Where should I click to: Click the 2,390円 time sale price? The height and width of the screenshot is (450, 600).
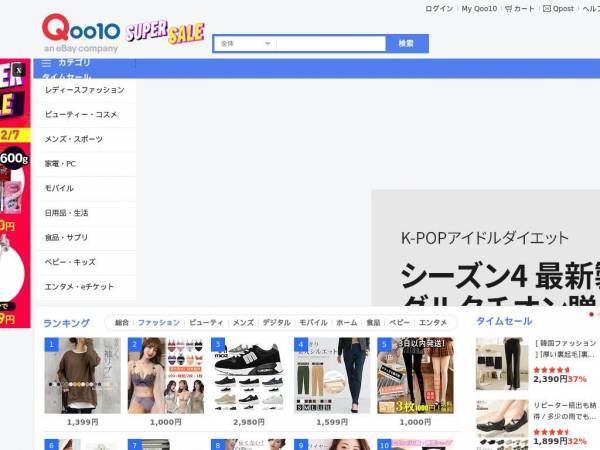[550, 379]
